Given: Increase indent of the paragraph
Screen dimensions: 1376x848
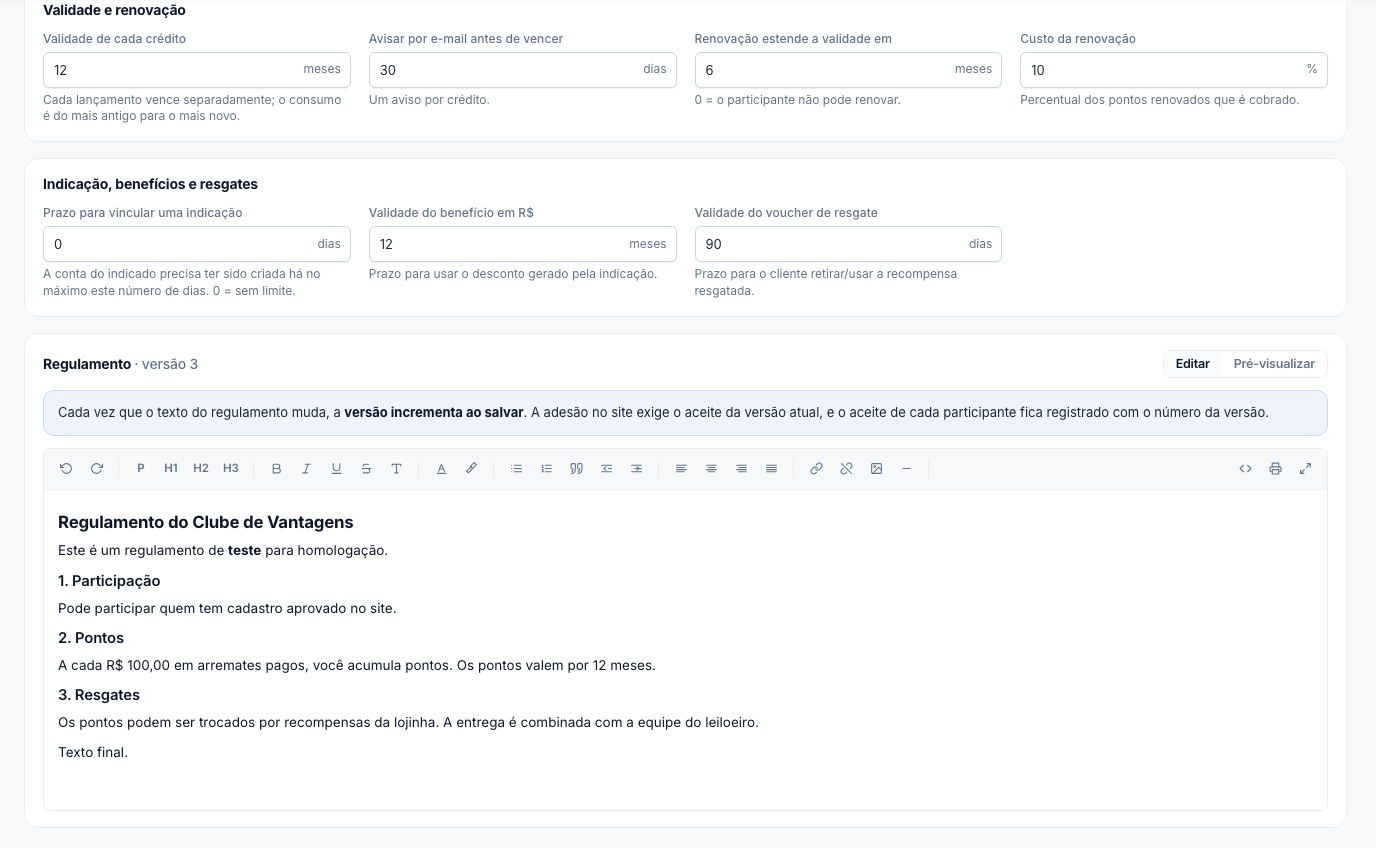Looking at the screenshot, I should click(636, 468).
